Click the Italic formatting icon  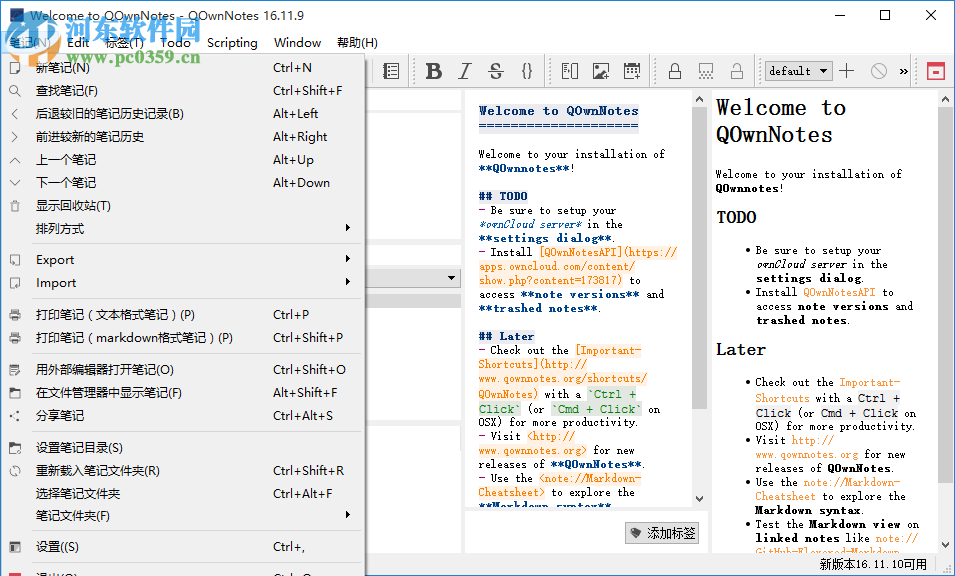[x=464, y=71]
